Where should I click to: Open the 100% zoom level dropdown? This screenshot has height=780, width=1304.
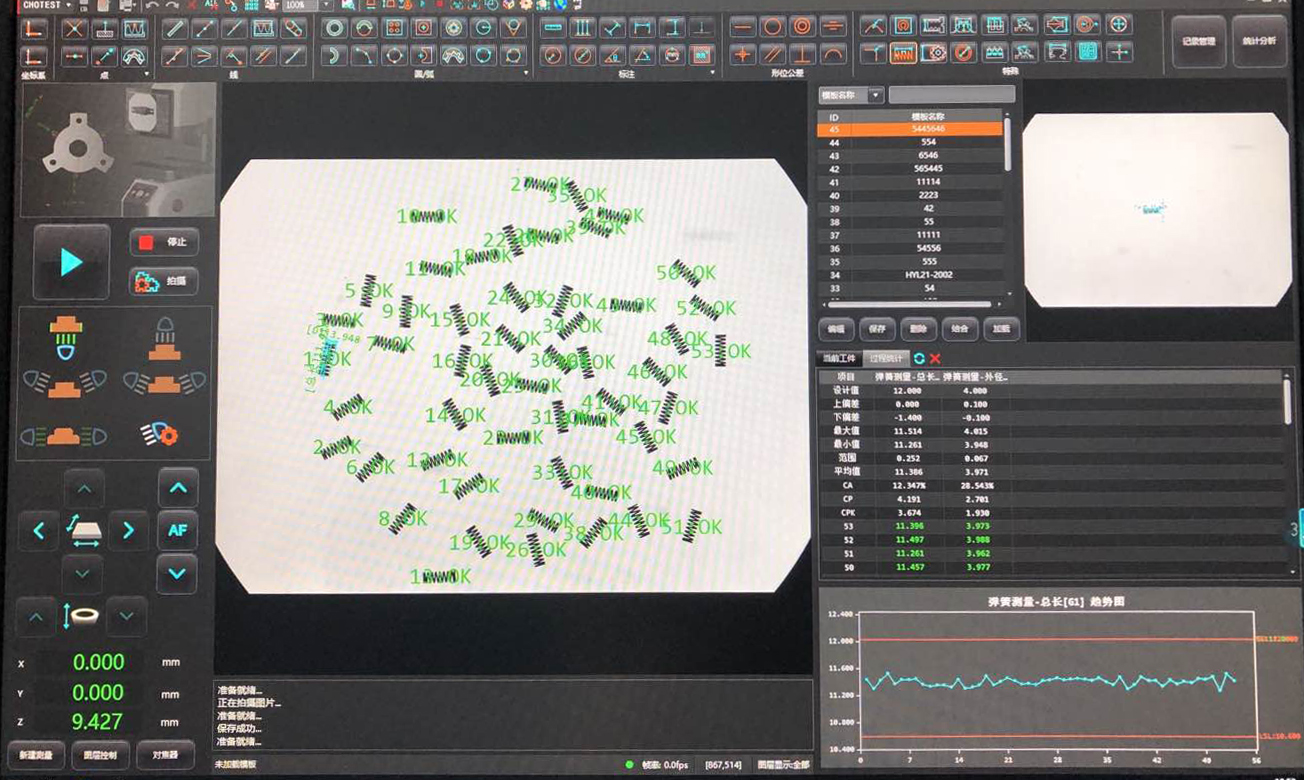(x=325, y=5)
